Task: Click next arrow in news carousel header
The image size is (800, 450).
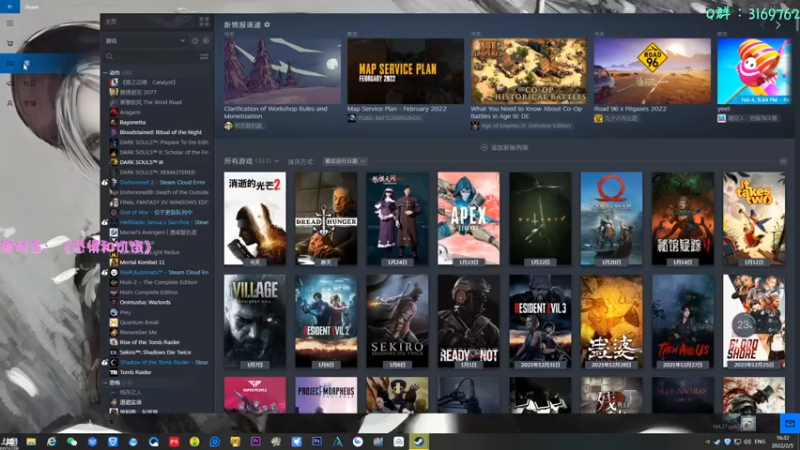Action: [x=778, y=25]
